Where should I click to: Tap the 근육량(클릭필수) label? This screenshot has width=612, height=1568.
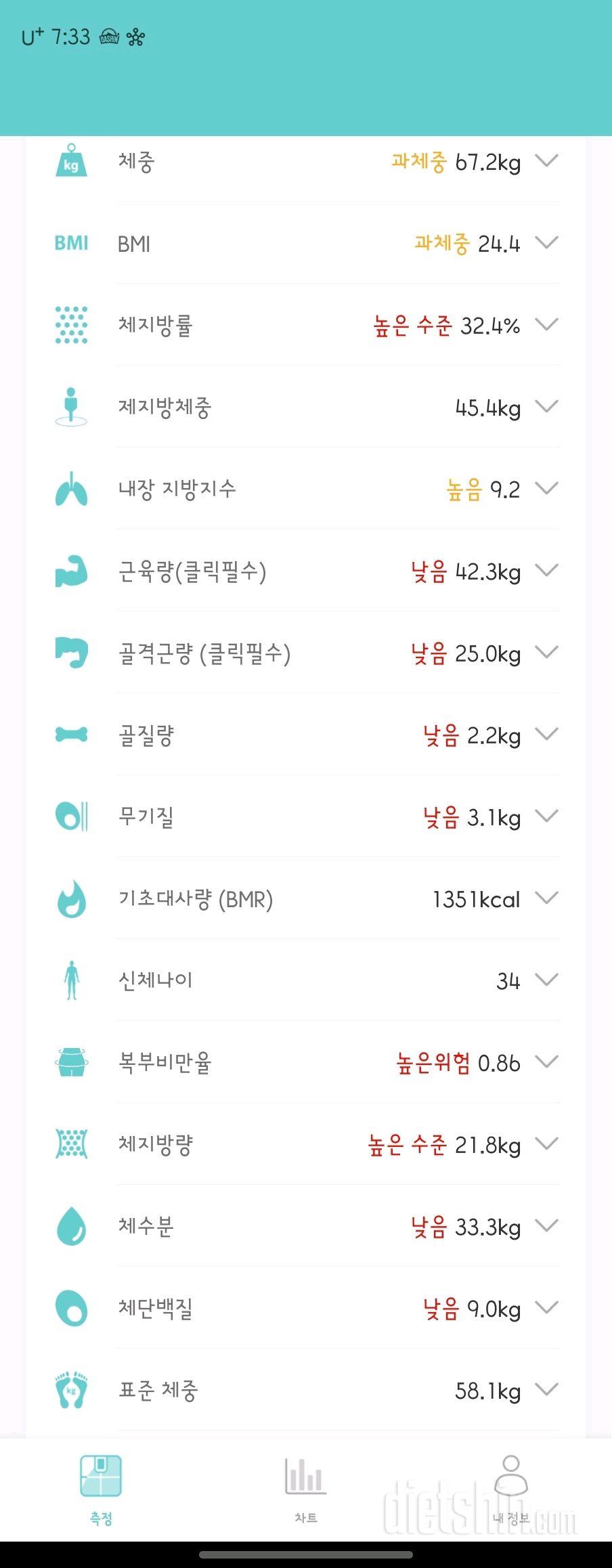pyautogui.click(x=192, y=571)
